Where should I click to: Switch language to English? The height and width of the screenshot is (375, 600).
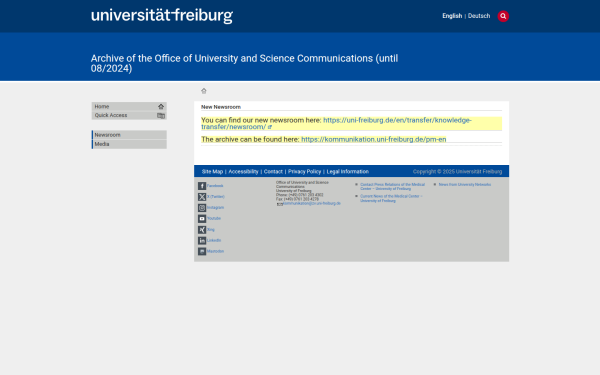[x=452, y=16]
